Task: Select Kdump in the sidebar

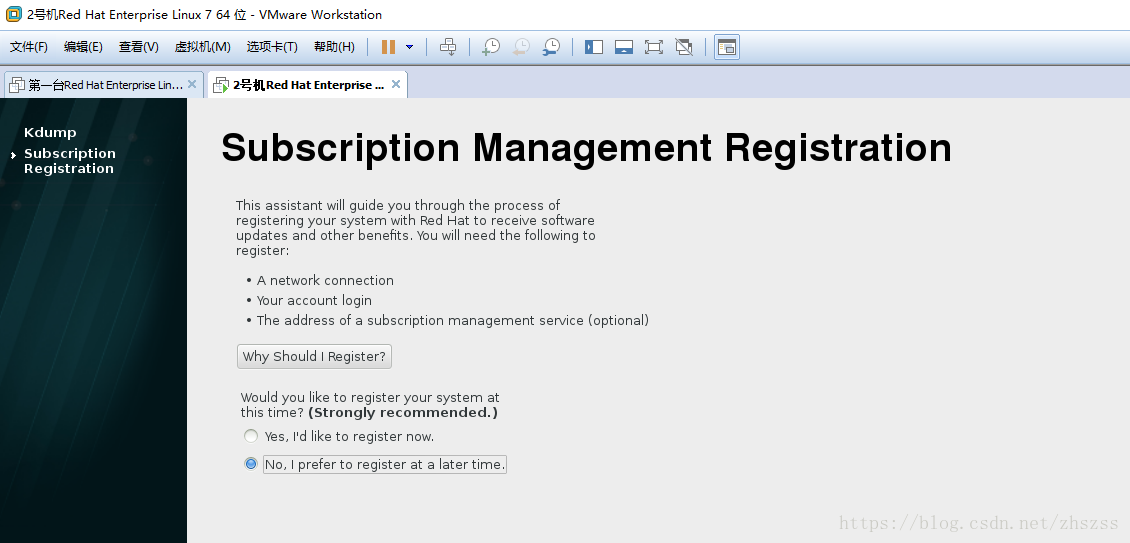Action: [50, 133]
